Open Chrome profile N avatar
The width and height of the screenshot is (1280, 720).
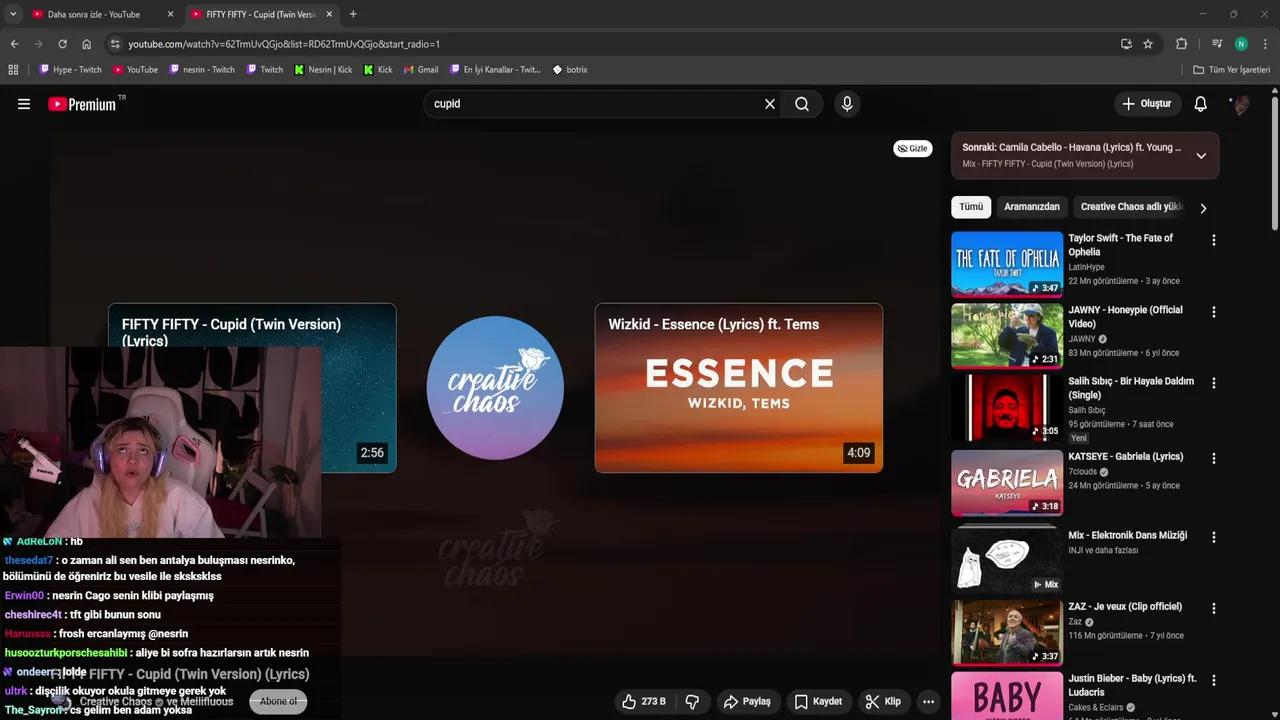1241,44
